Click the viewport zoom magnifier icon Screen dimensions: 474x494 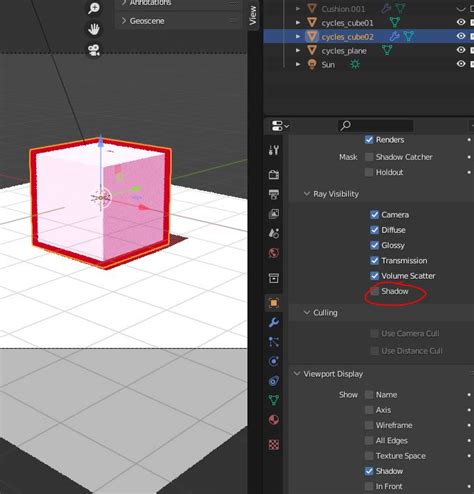(94, 8)
